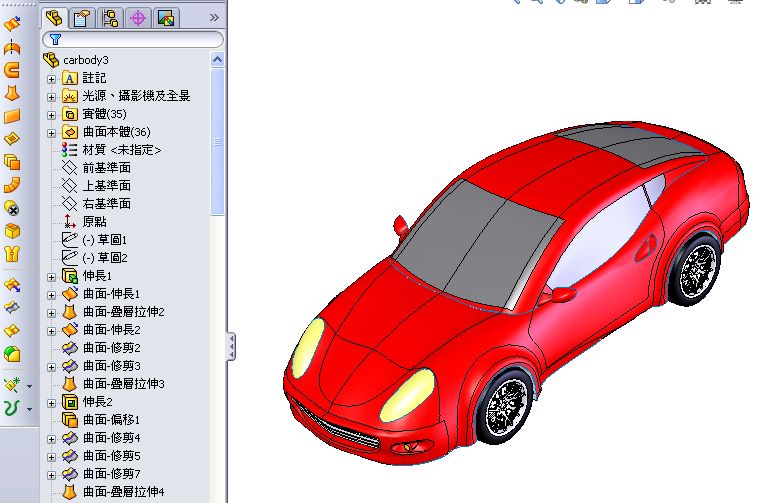Click the filter funnel icon
The image size is (774, 503).
click(x=55, y=39)
